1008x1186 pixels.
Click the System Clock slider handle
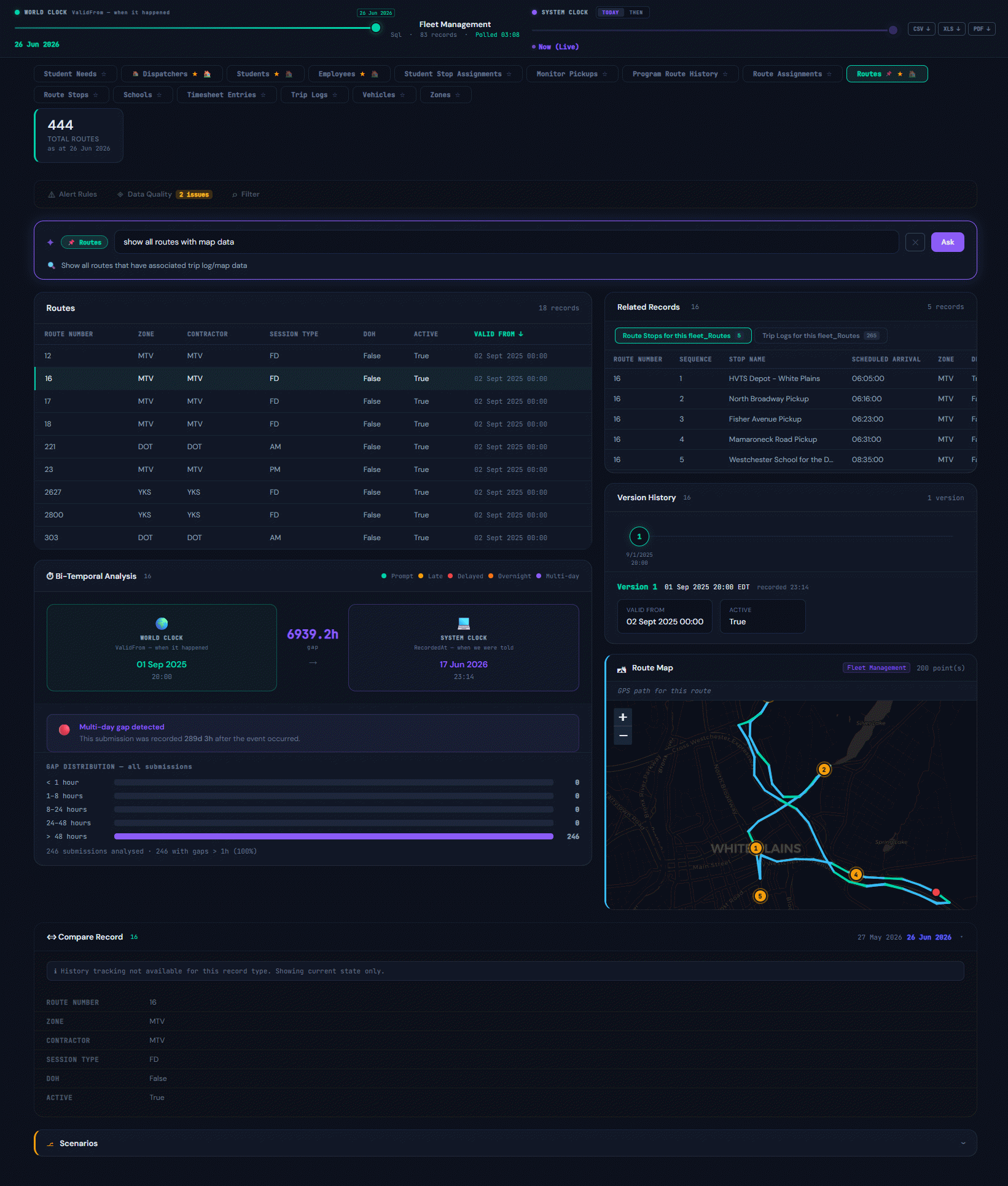[x=893, y=30]
